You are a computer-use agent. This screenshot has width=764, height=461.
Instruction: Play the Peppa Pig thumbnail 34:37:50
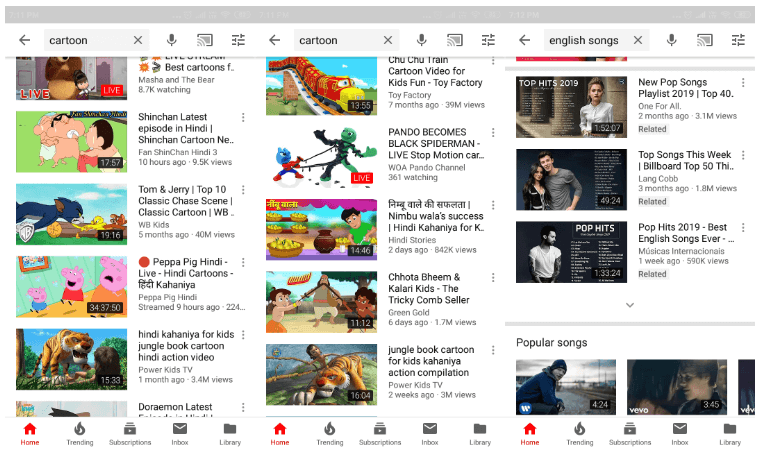pyautogui.click(x=71, y=287)
